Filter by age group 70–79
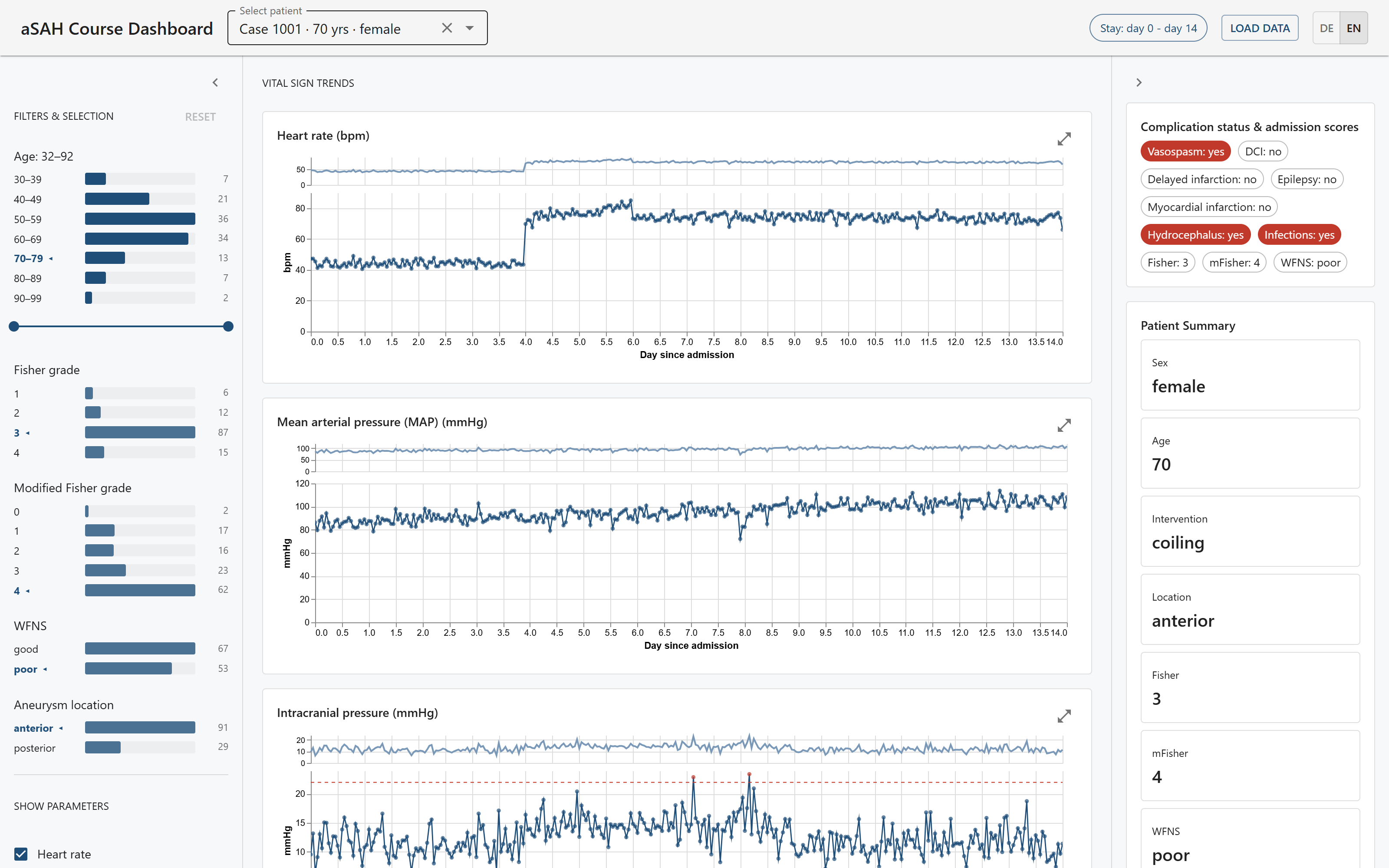Viewport: 1389px width, 868px height. 121,258
